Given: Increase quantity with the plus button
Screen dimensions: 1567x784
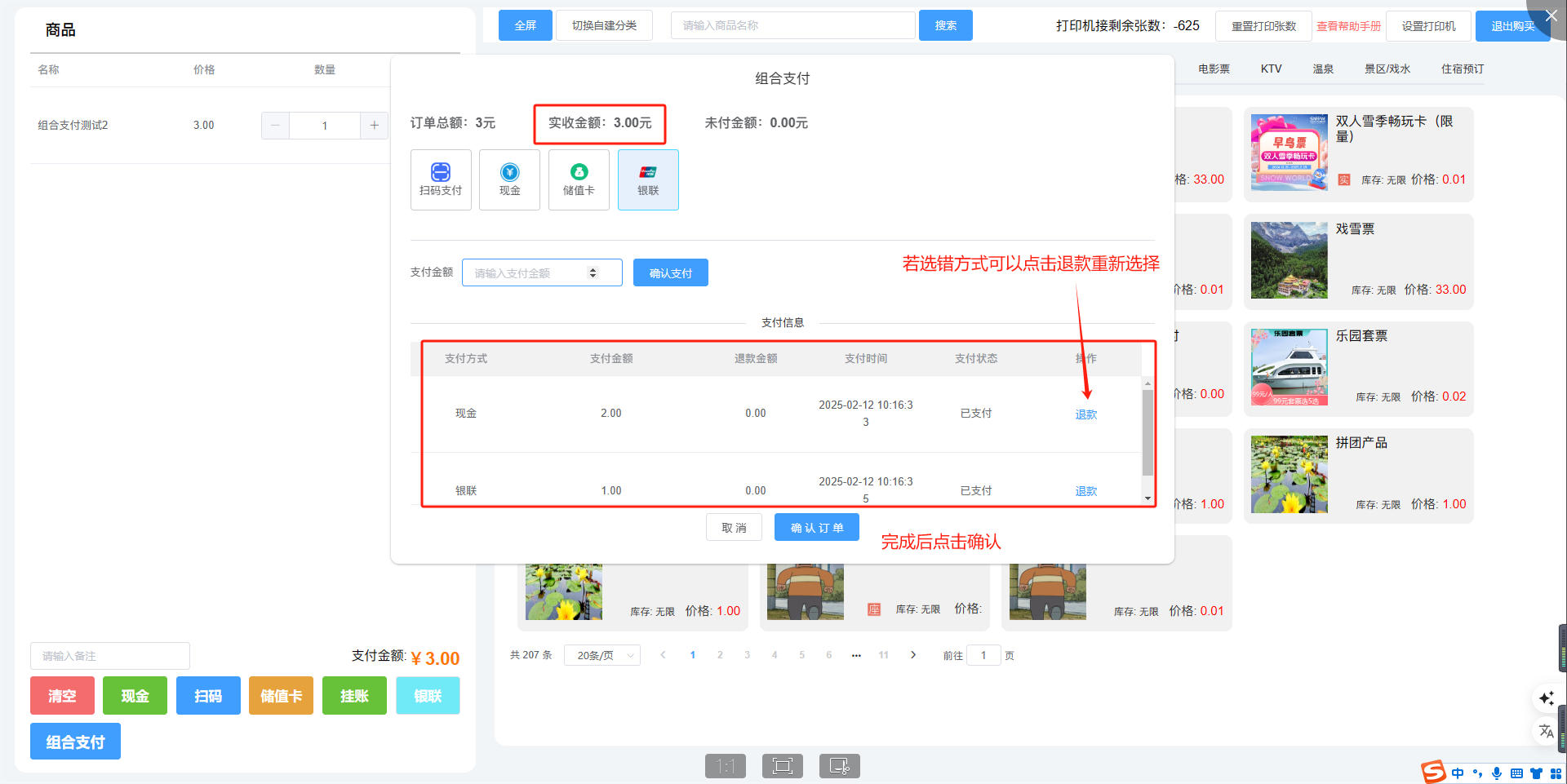Looking at the screenshot, I should coord(374,126).
